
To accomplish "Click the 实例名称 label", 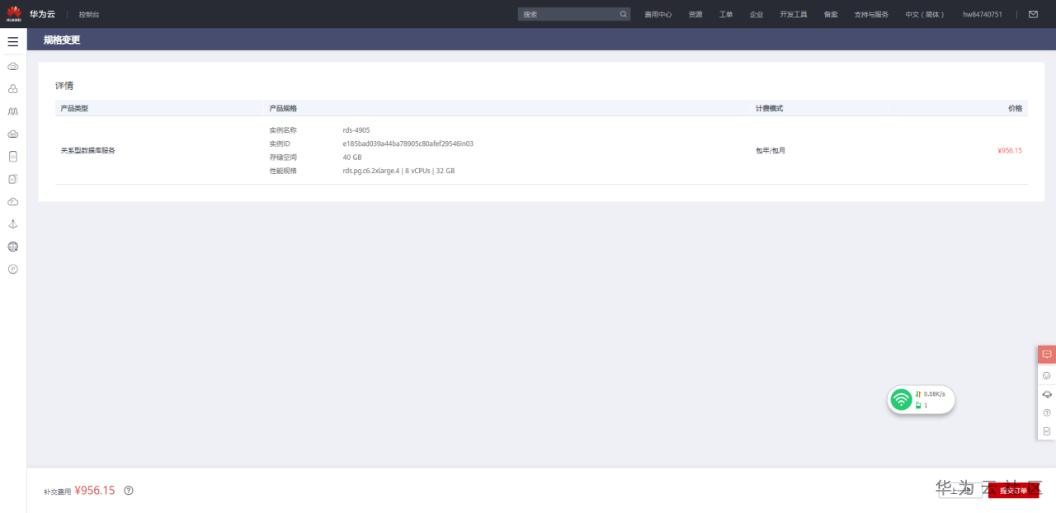I will pos(283,130).
